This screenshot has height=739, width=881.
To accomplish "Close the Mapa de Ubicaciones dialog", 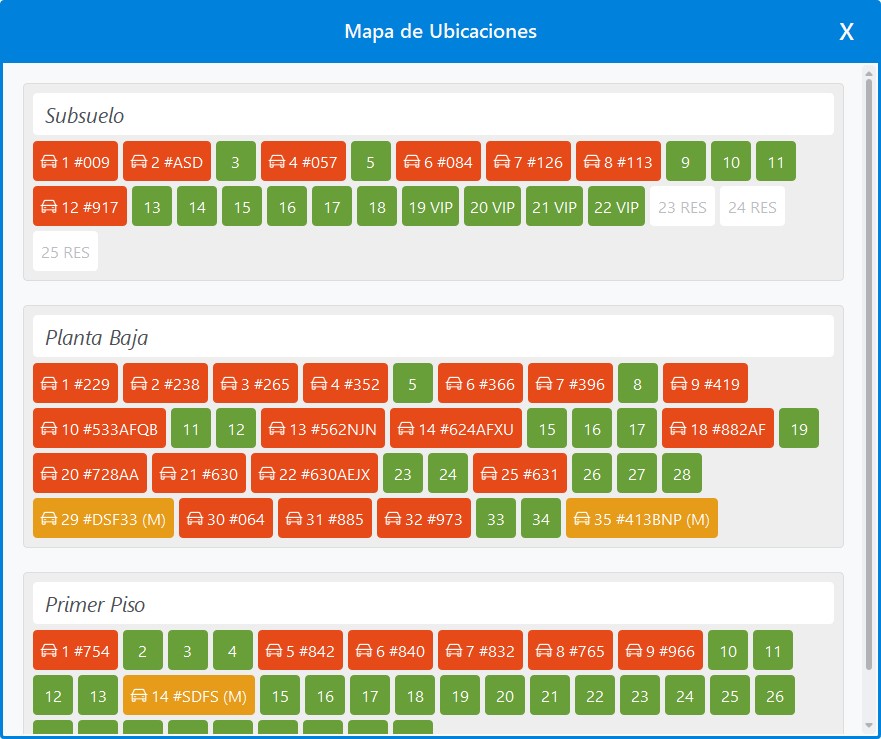I will 846,32.
